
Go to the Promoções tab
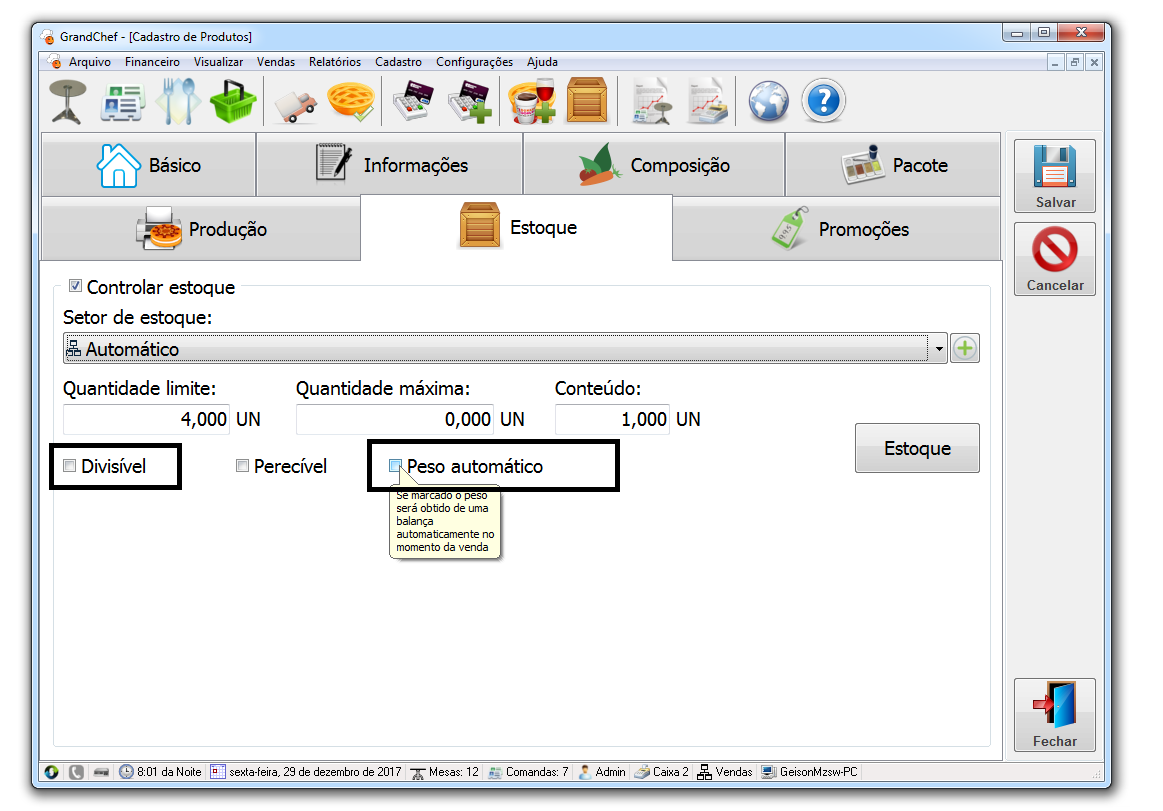(x=837, y=229)
